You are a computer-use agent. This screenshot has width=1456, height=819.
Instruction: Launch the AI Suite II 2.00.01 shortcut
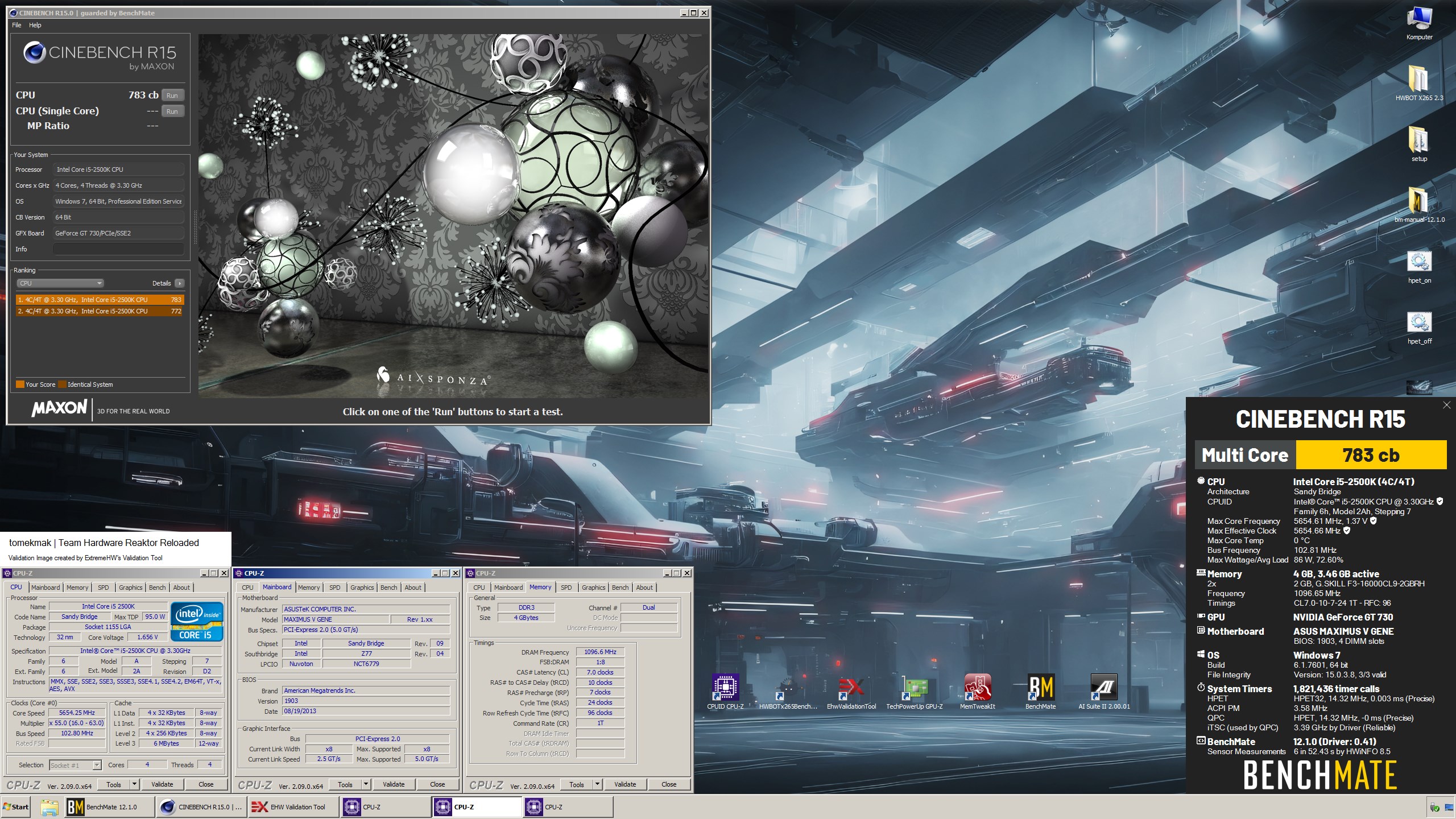click(1104, 691)
